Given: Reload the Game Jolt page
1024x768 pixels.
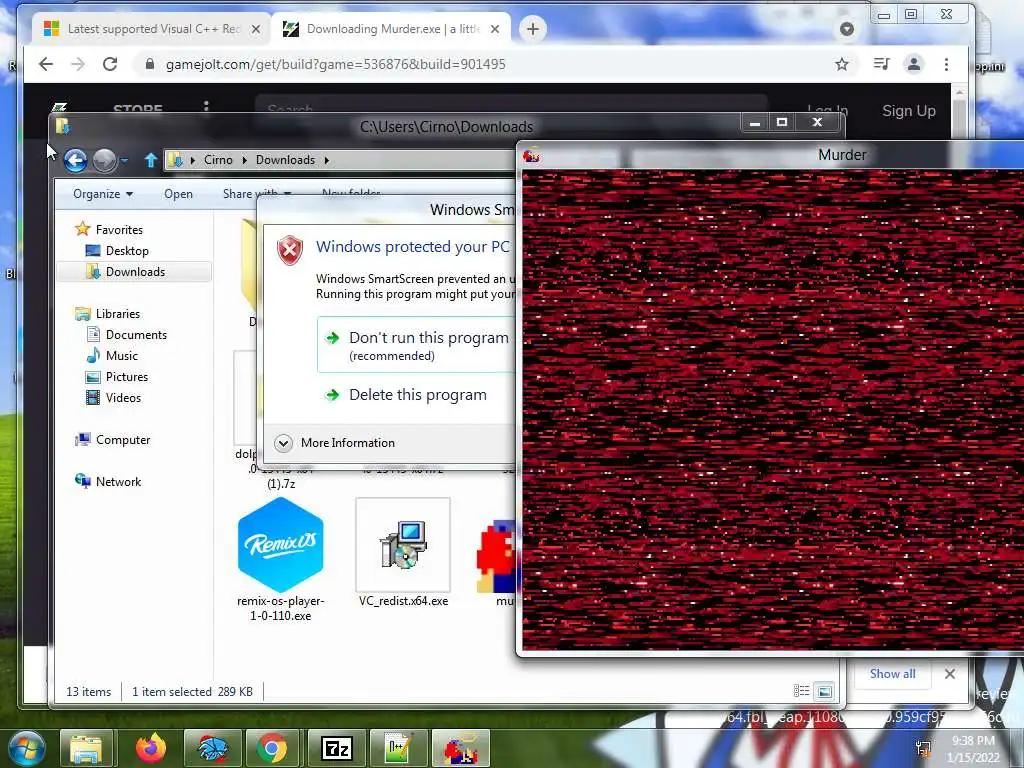Looking at the screenshot, I should pyautogui.click(x=110, y=64).
